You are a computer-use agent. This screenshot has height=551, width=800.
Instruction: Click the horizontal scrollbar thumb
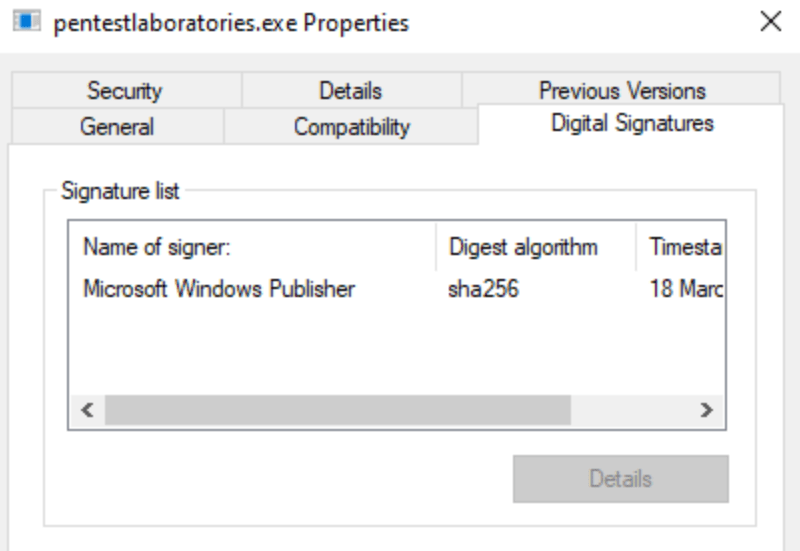coord(337,409)
